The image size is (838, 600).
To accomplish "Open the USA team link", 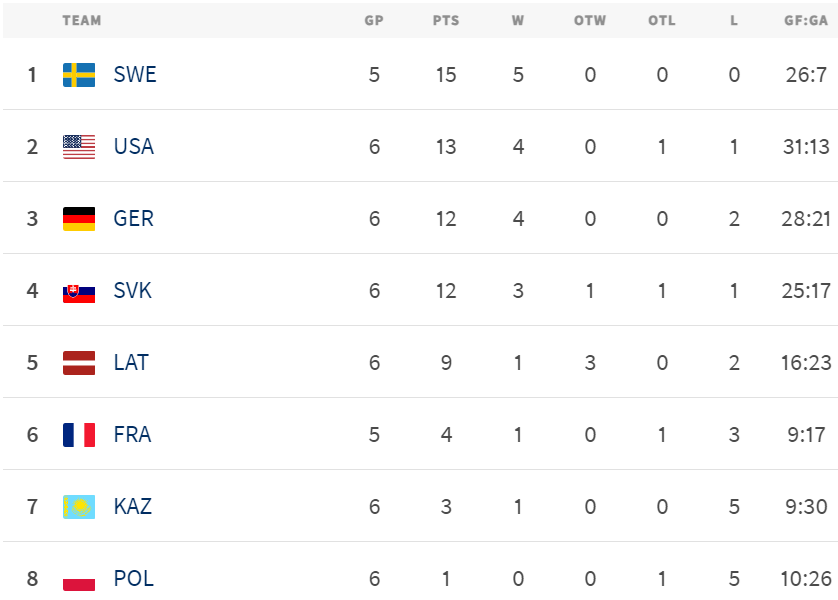I will point(134,147).
